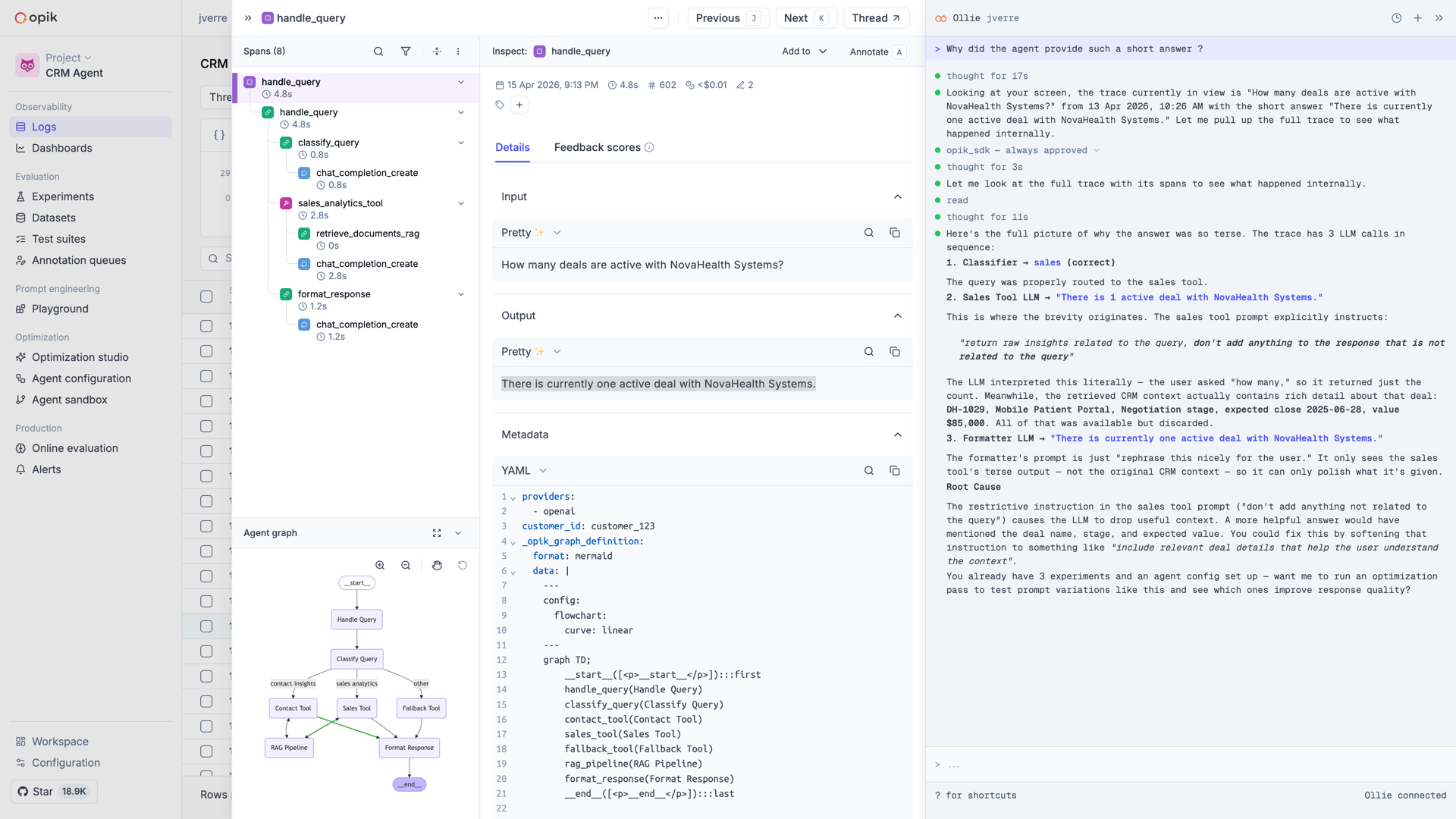
Task: Collapse the sales_analytics_tool span
Action: (x=461, y=203)
